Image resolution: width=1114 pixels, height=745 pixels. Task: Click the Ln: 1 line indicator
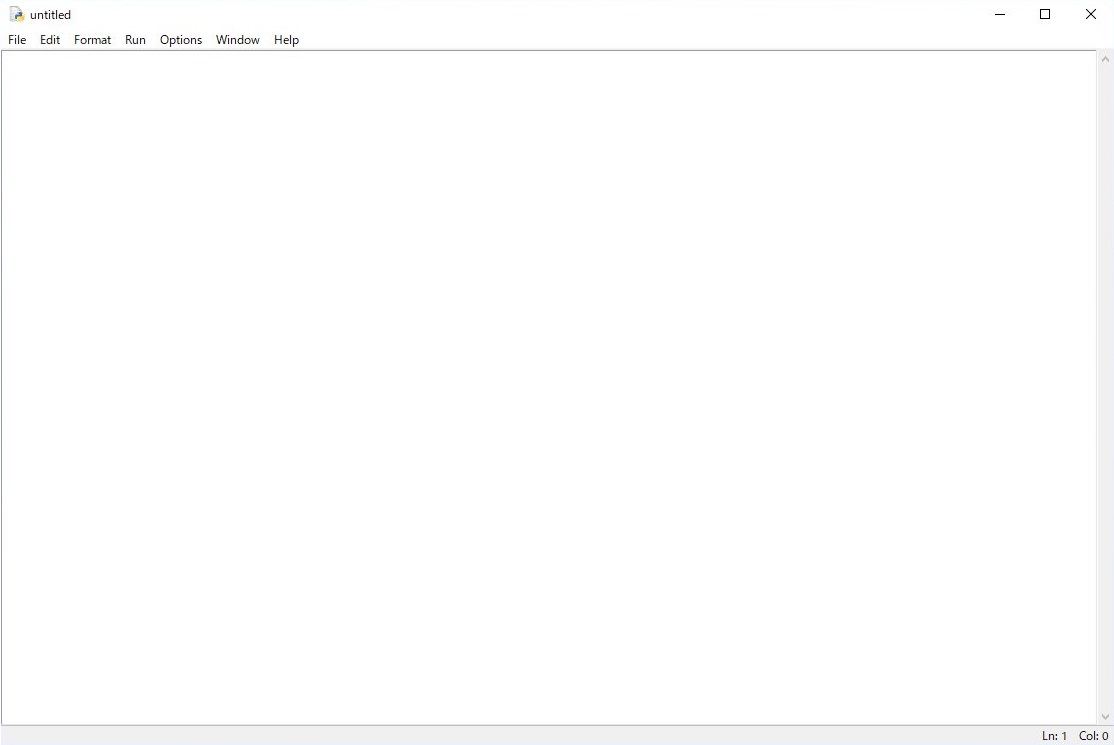point(1054,736)
